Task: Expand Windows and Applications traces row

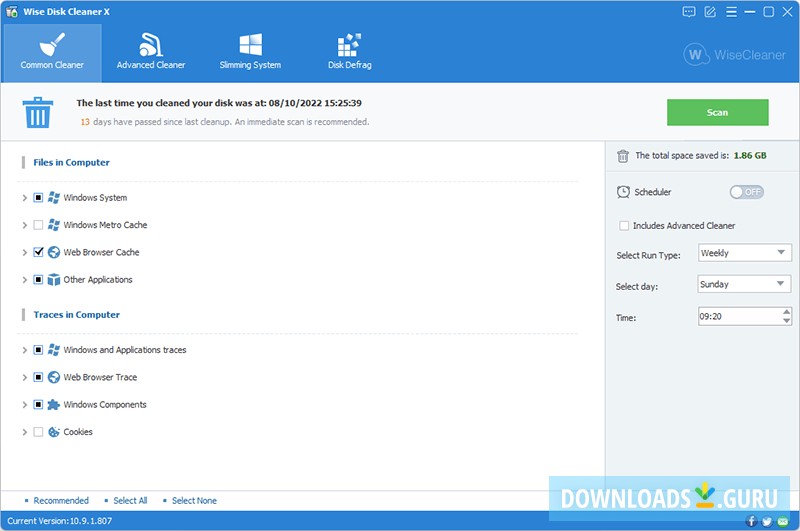Action: pos(24,350)
